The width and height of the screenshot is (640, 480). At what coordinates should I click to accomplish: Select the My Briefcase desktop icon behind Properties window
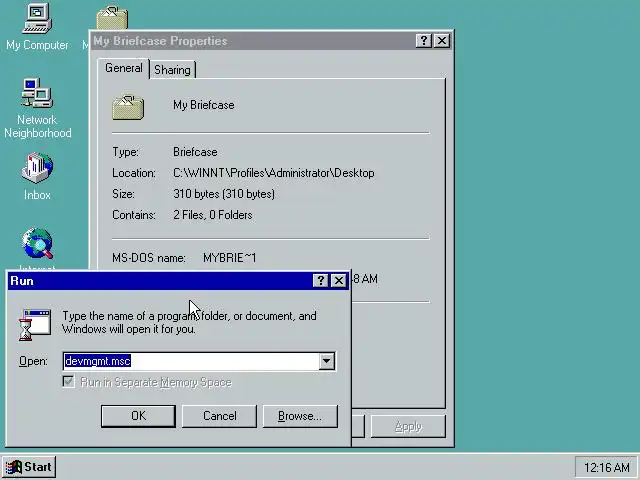[x=112, y=18]
